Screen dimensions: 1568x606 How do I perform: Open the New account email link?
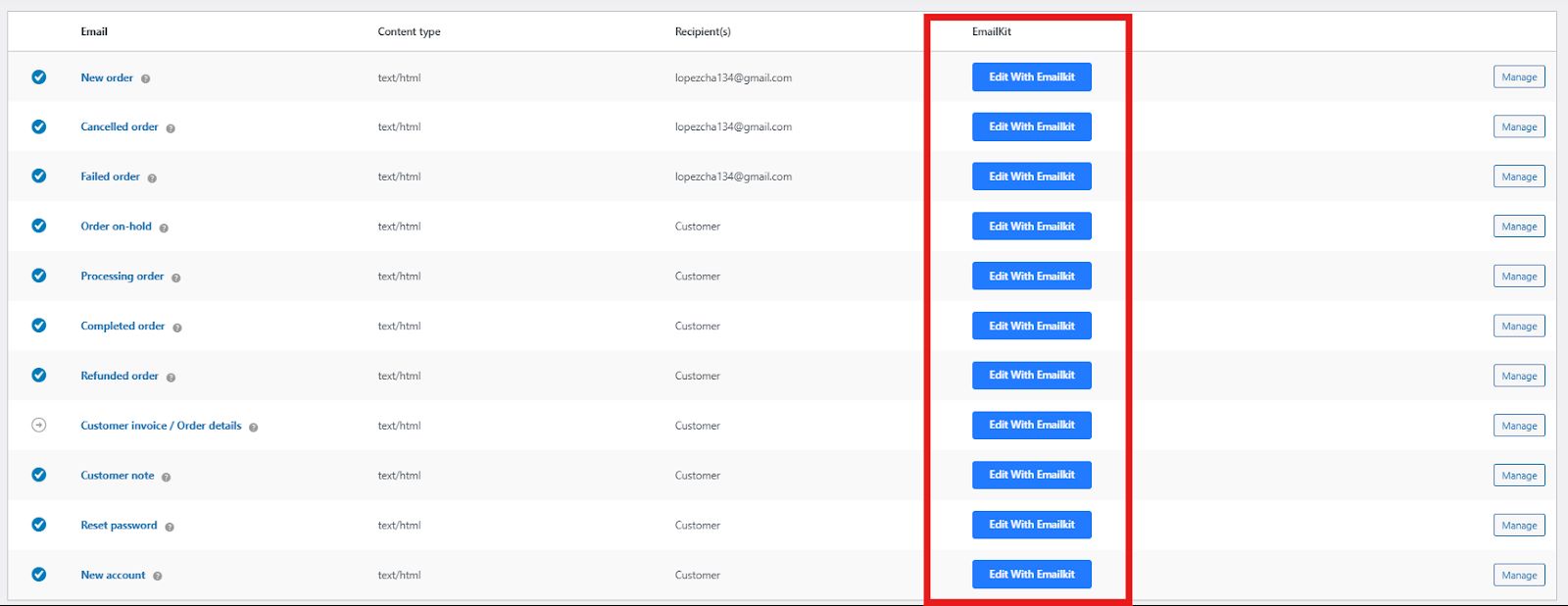coord(113,576)
